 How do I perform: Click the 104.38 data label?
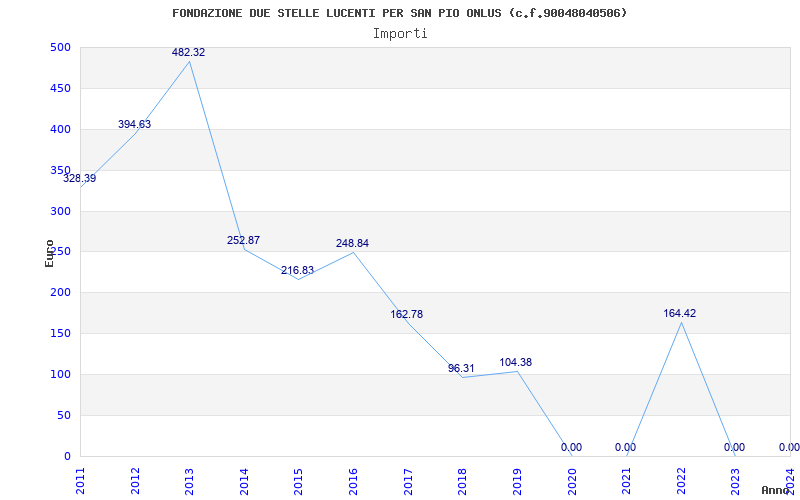515,362
